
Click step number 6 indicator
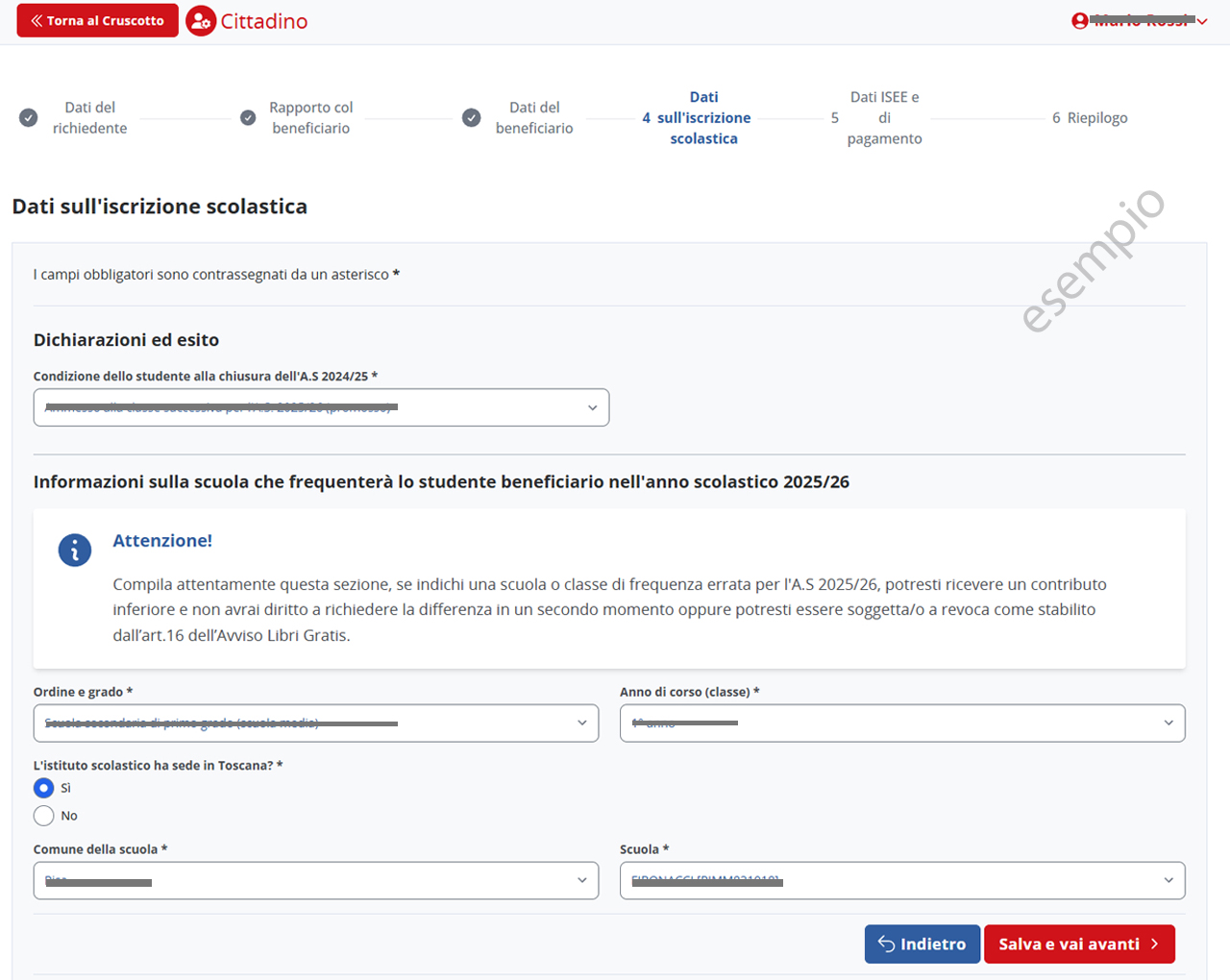point(1056,118)
